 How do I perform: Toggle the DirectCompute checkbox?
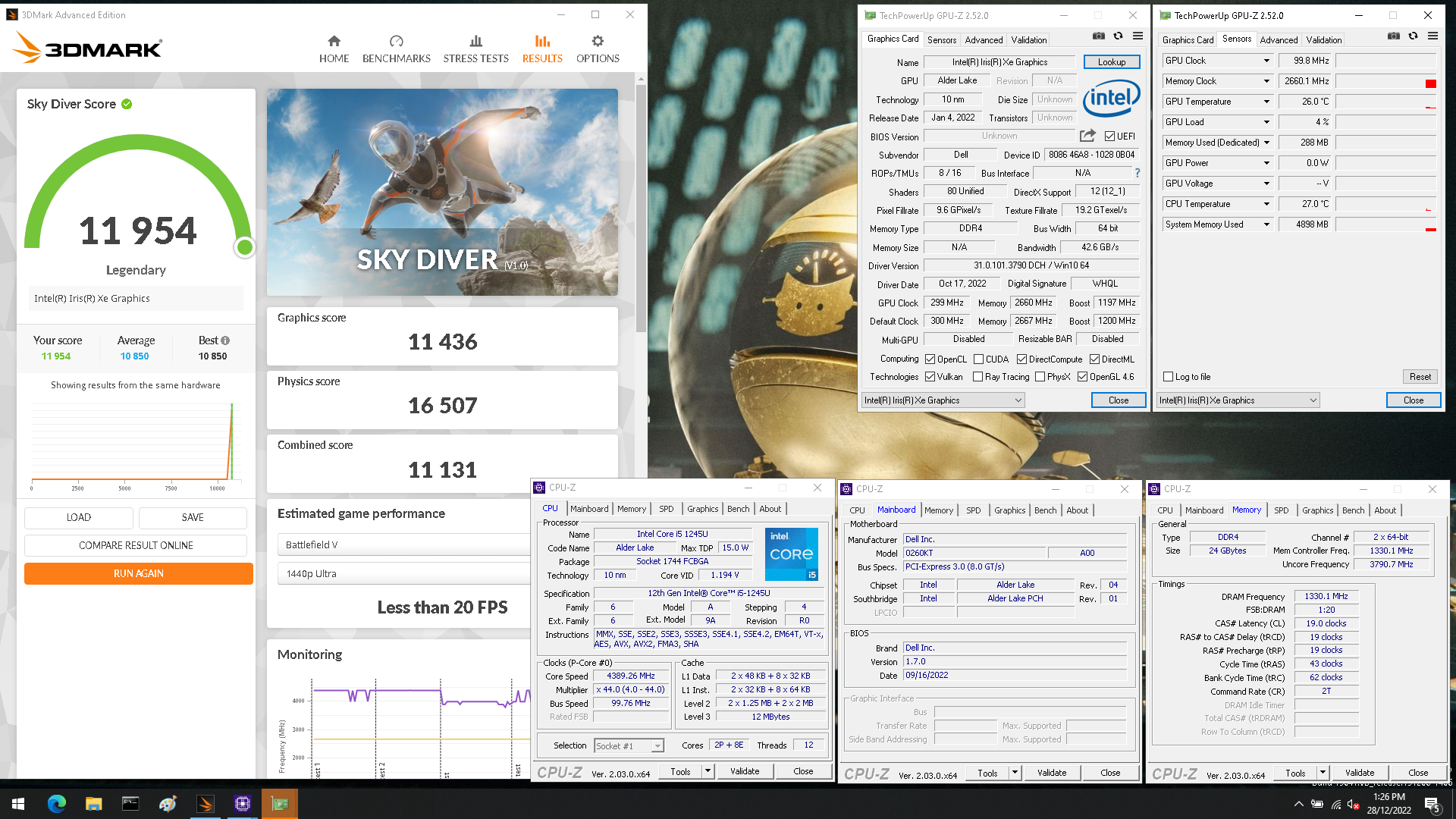click(1021, 359)
